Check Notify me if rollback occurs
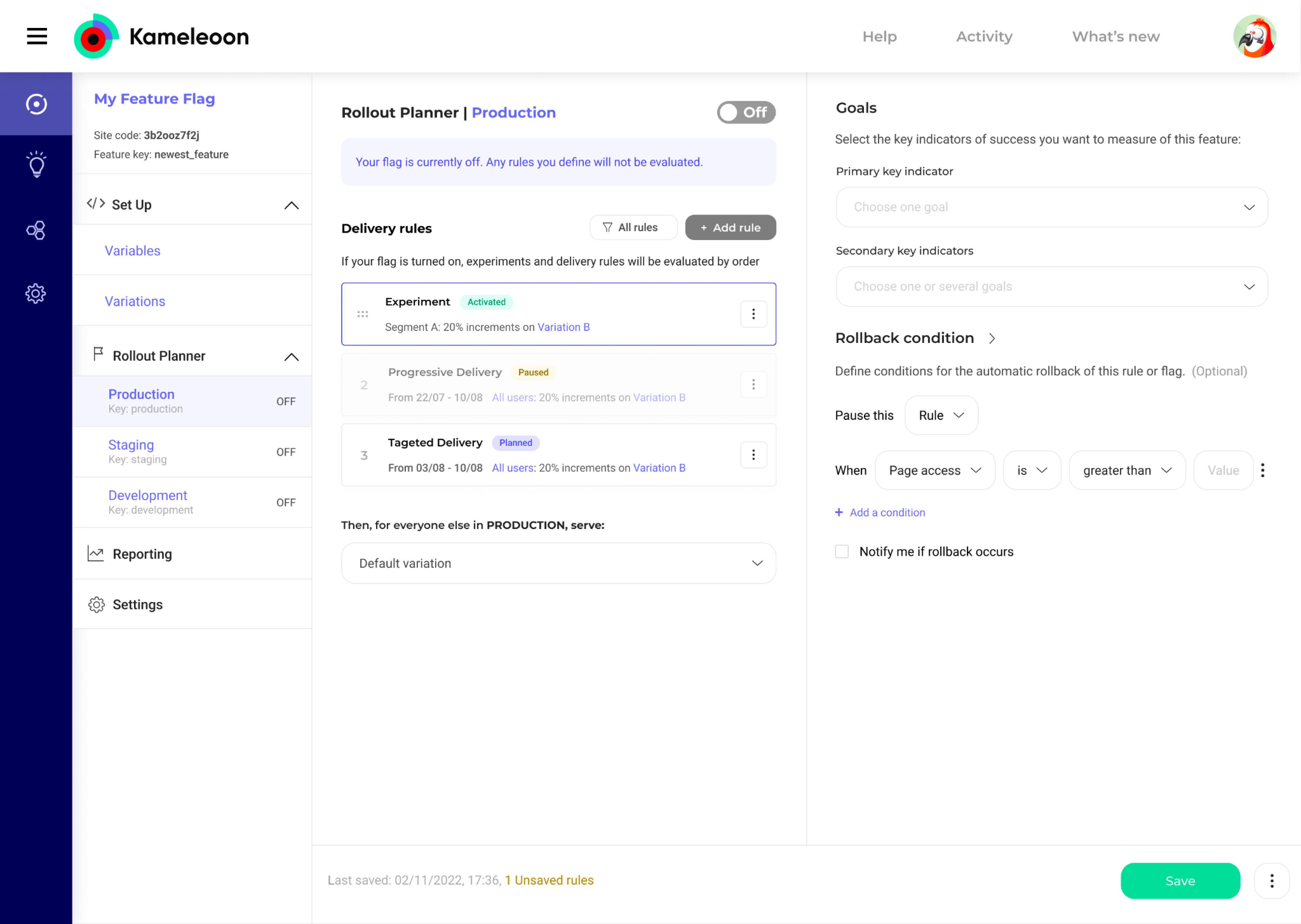Image resolution: width=1301 pixels, height=924 pixels. pyautogui.click(x=841, y=551)
